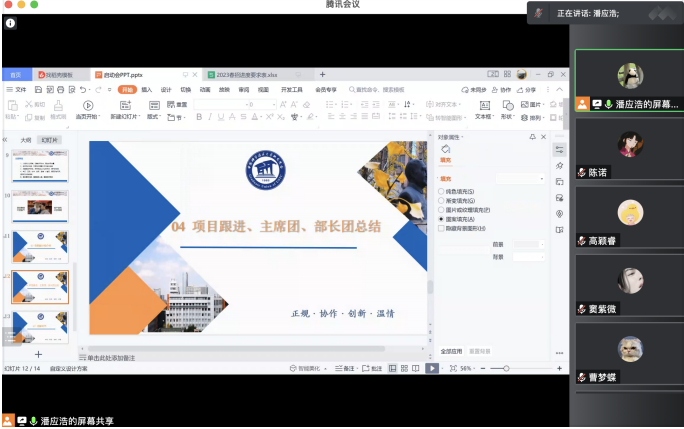Open the fill preset dropdown
The width and height of the screenshot is (684, 429).
(x=520, y=178)
